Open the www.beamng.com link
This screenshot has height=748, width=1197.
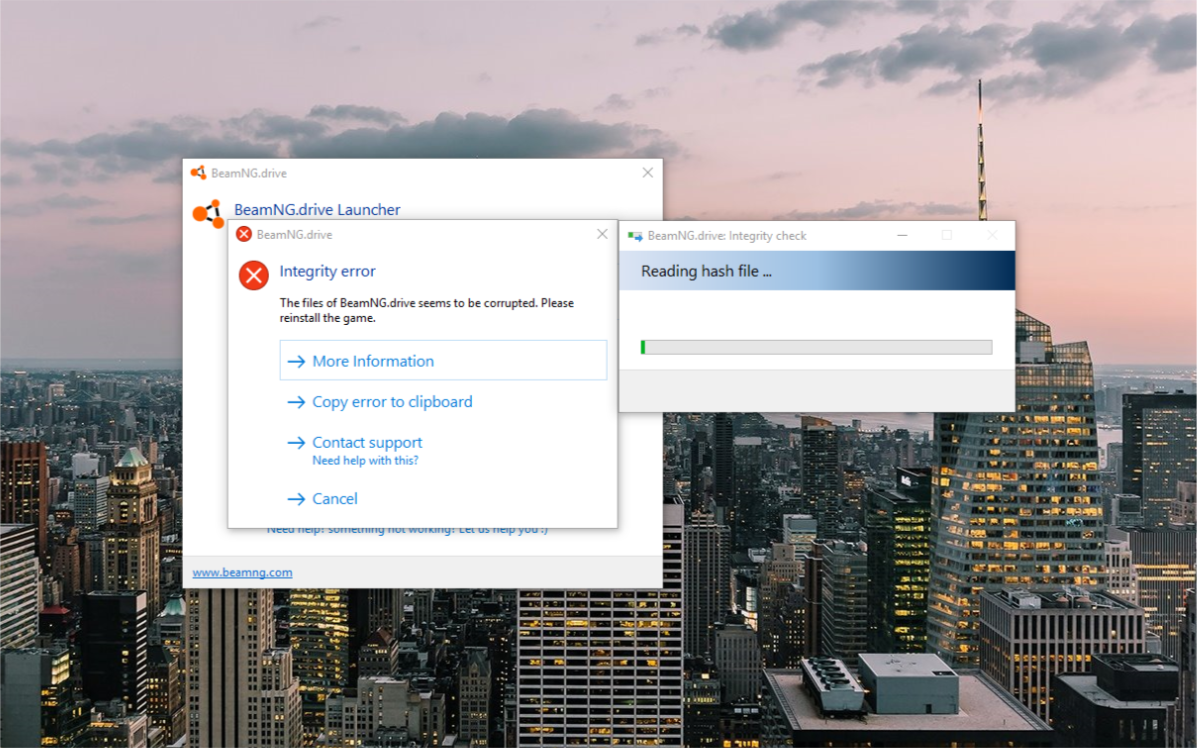pyautogui.click(x=242, y=572)
